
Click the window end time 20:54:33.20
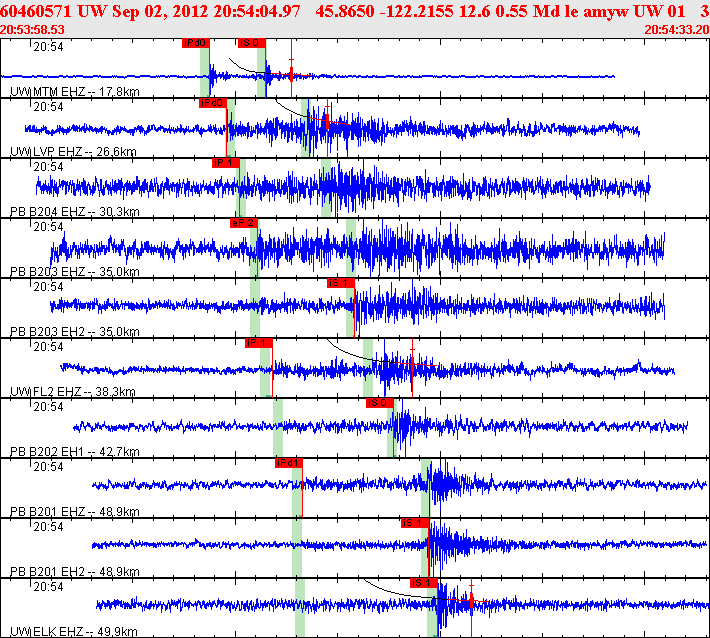point(677,30)
